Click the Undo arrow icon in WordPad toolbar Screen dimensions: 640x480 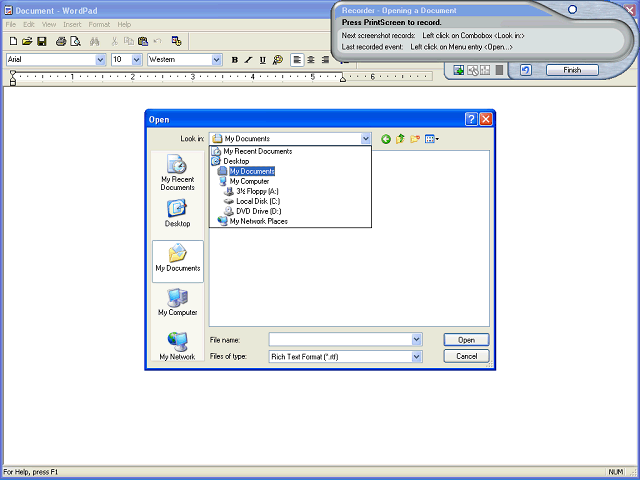pos(158,41)
